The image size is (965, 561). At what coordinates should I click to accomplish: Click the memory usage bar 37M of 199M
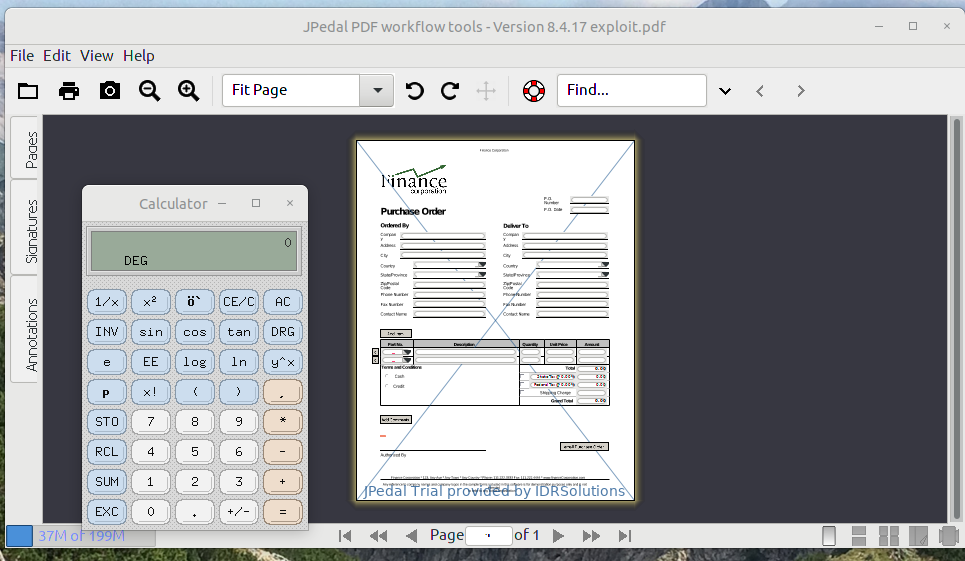click(81, 536)
